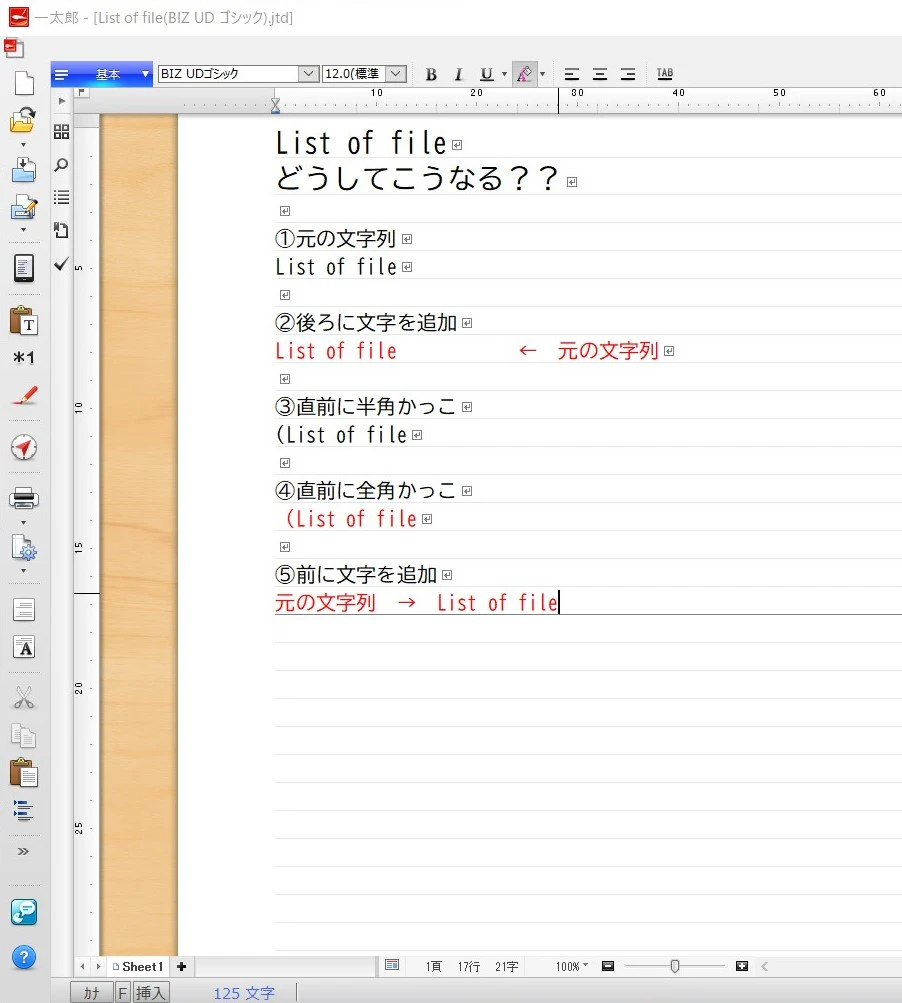This screenshot has height=1003, width=902.
Task: Click the save-as icon with pencil
Action: 24,207
